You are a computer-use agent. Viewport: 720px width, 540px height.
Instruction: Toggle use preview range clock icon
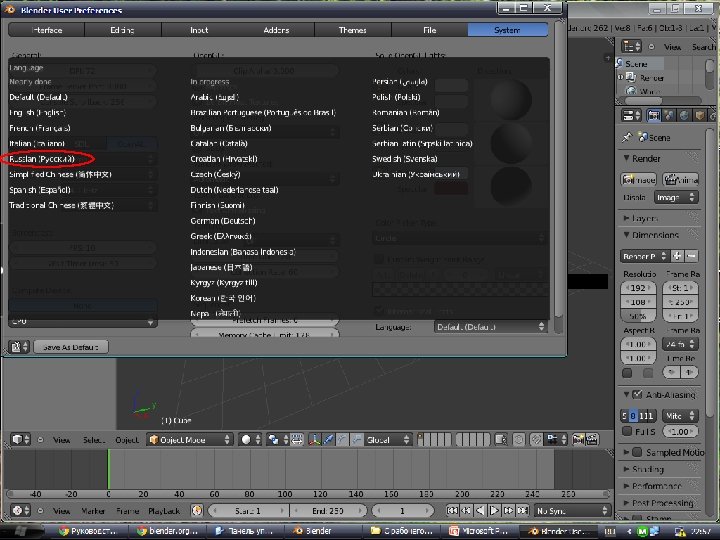pyautogui.click(x=197, y=510)
